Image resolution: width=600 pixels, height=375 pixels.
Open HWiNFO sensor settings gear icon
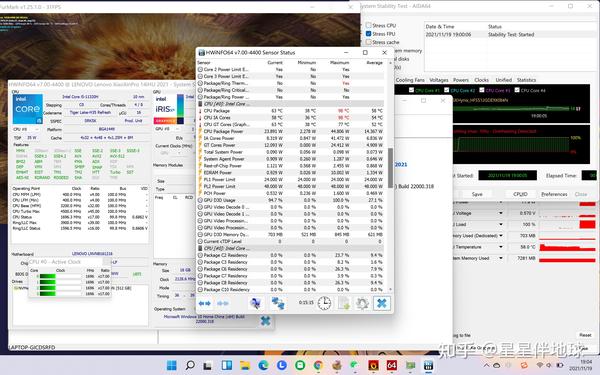point(362,303)
